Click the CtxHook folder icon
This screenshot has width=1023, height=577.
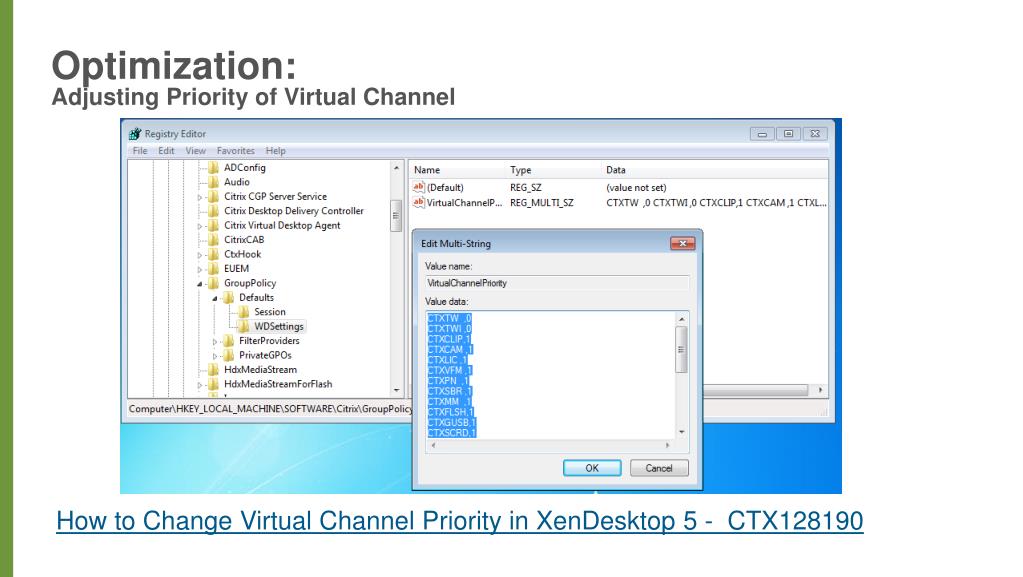[x=213, y=254]
